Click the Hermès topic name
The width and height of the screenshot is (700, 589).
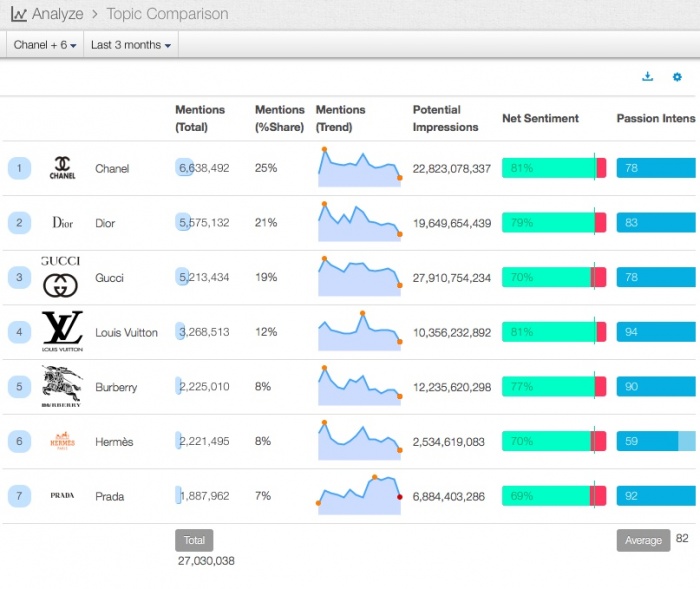pyautogui.click(x=114, y=442)
